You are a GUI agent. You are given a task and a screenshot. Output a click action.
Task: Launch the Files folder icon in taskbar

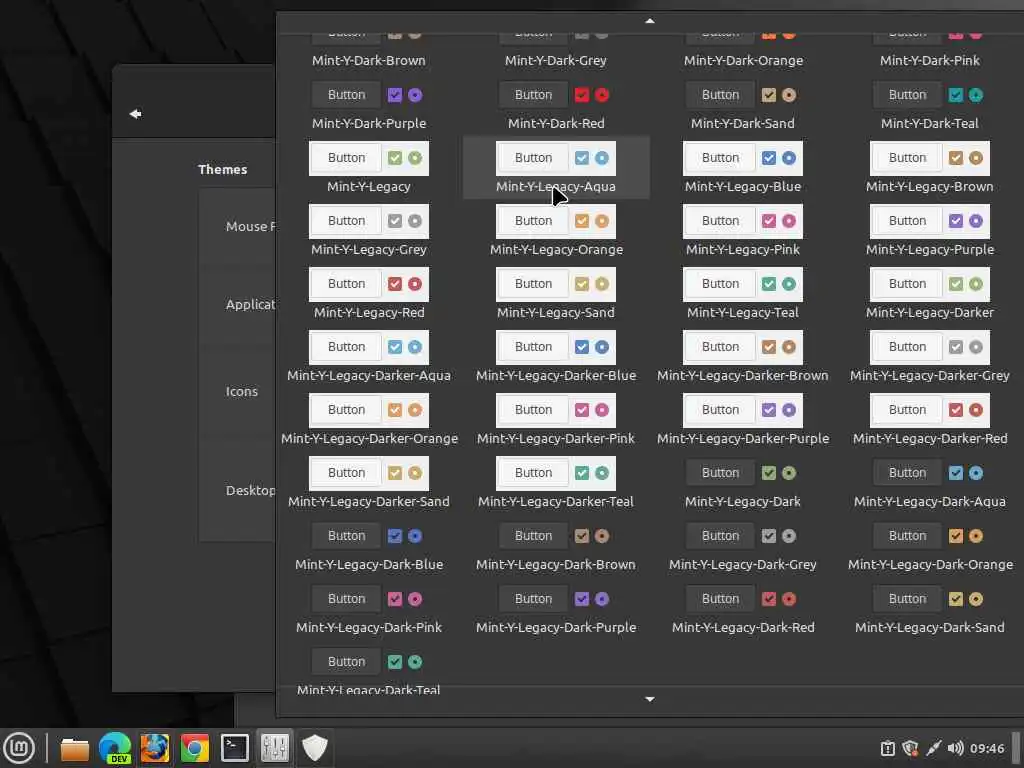click(x=74, y=748)
